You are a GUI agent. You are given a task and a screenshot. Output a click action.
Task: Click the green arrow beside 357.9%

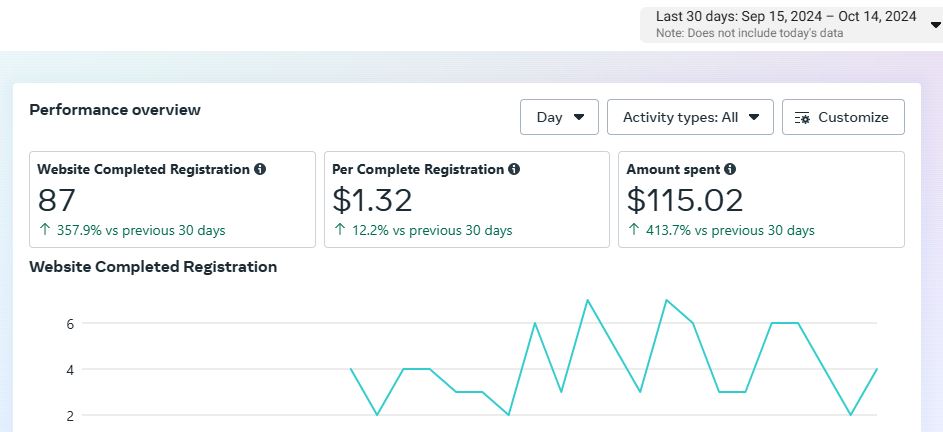pos(44,231)
